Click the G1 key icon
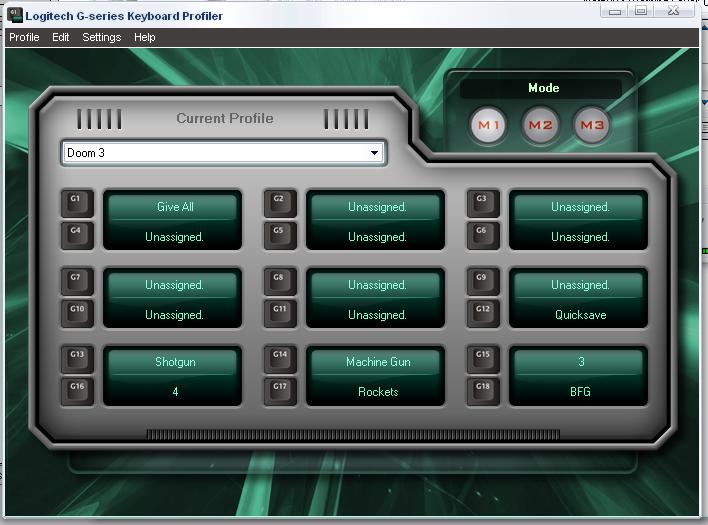Viewport: 708px width, 525px height. pos(76,203)
